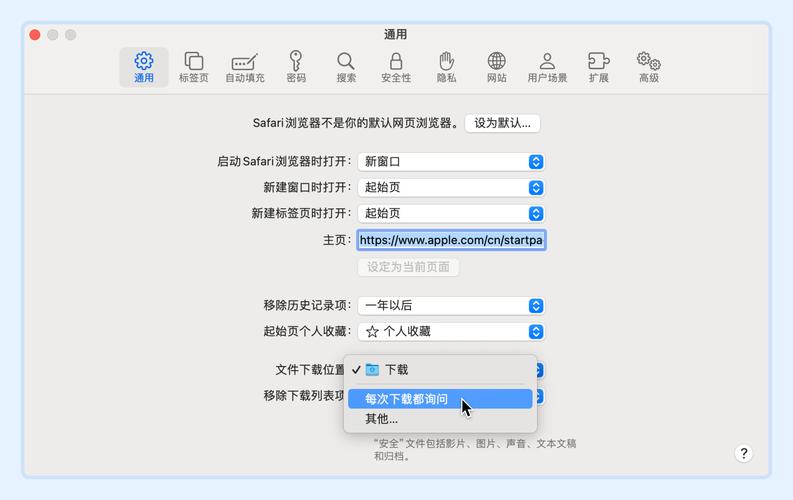793x500 pixels.
Task: Click the 设为默认... button
Action: coord(503,123)
